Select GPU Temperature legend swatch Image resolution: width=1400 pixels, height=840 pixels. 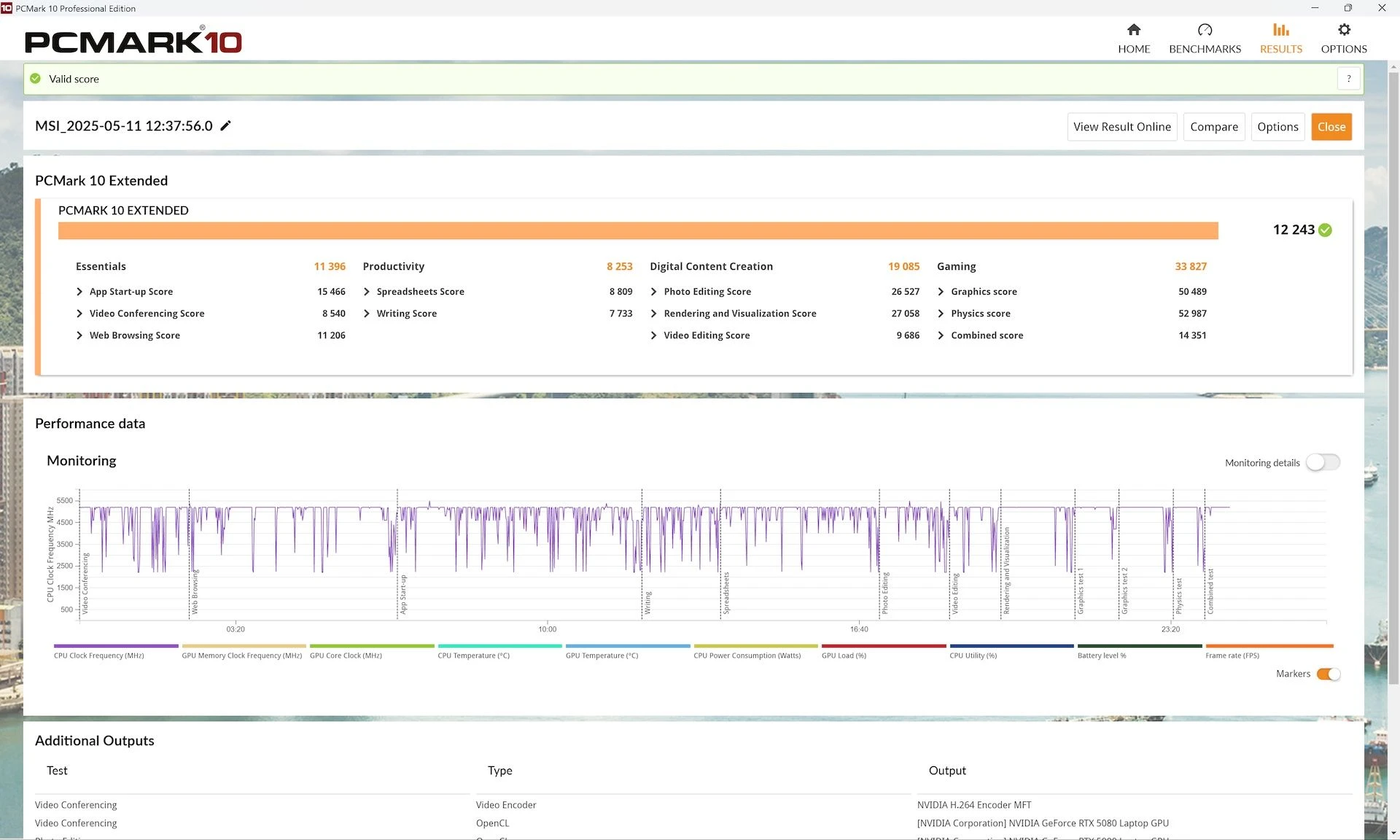click(628, 646)
